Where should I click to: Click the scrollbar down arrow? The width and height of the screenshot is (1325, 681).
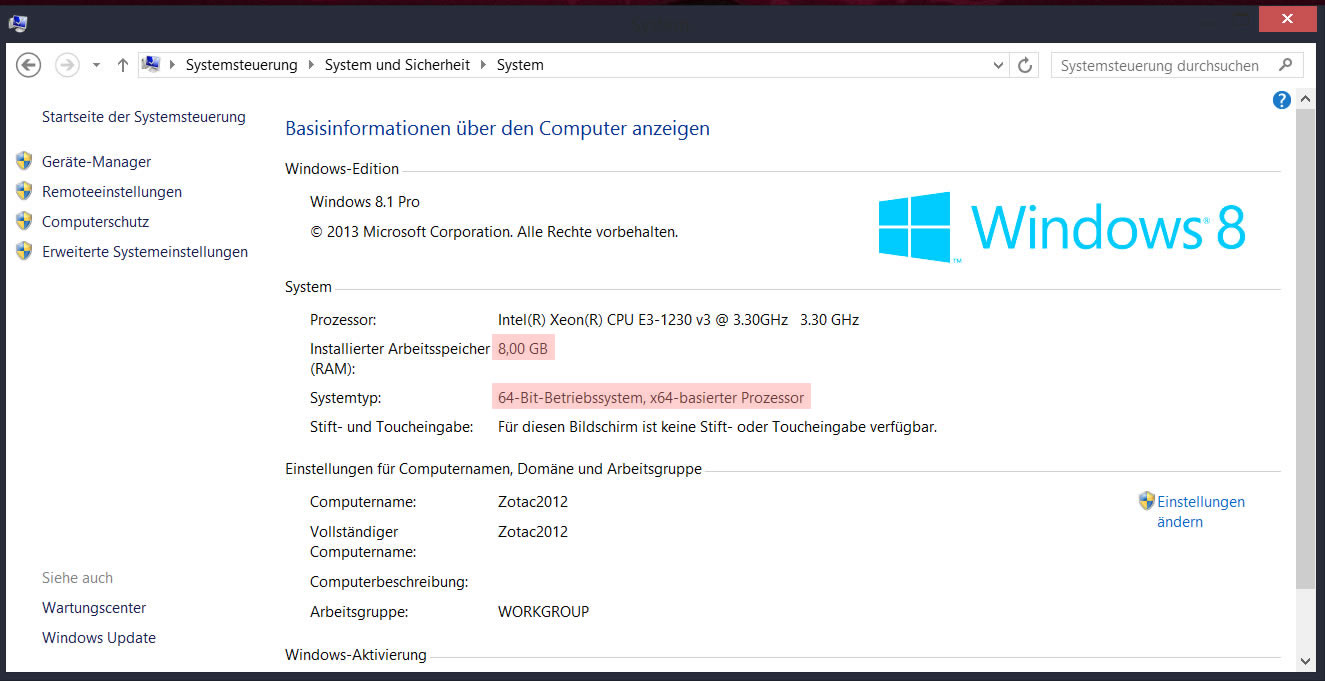coord(1305,661)
